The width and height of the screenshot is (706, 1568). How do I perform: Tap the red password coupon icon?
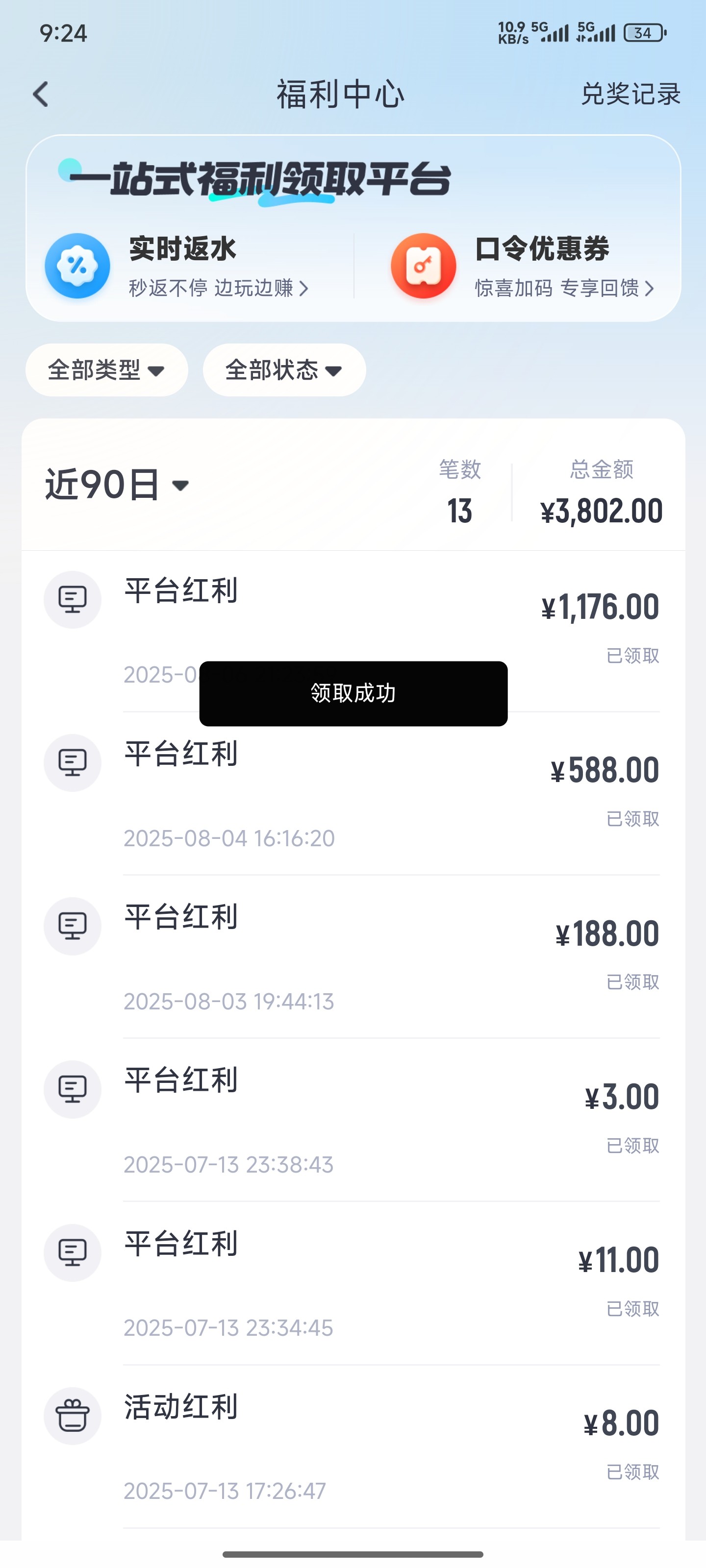(x=424, y=266)
